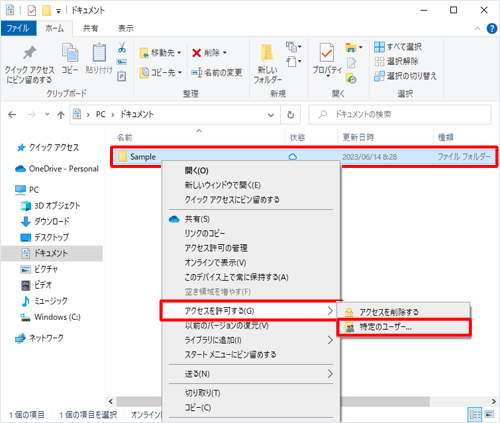This screenshot has width=500, height=423.
Task: Open the Move to (移動先) dropdown
Action: click(160, 53)
